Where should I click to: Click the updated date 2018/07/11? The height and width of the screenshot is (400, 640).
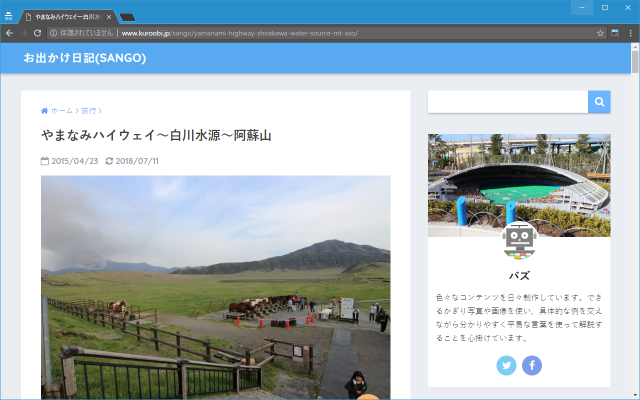pos(137,161)
